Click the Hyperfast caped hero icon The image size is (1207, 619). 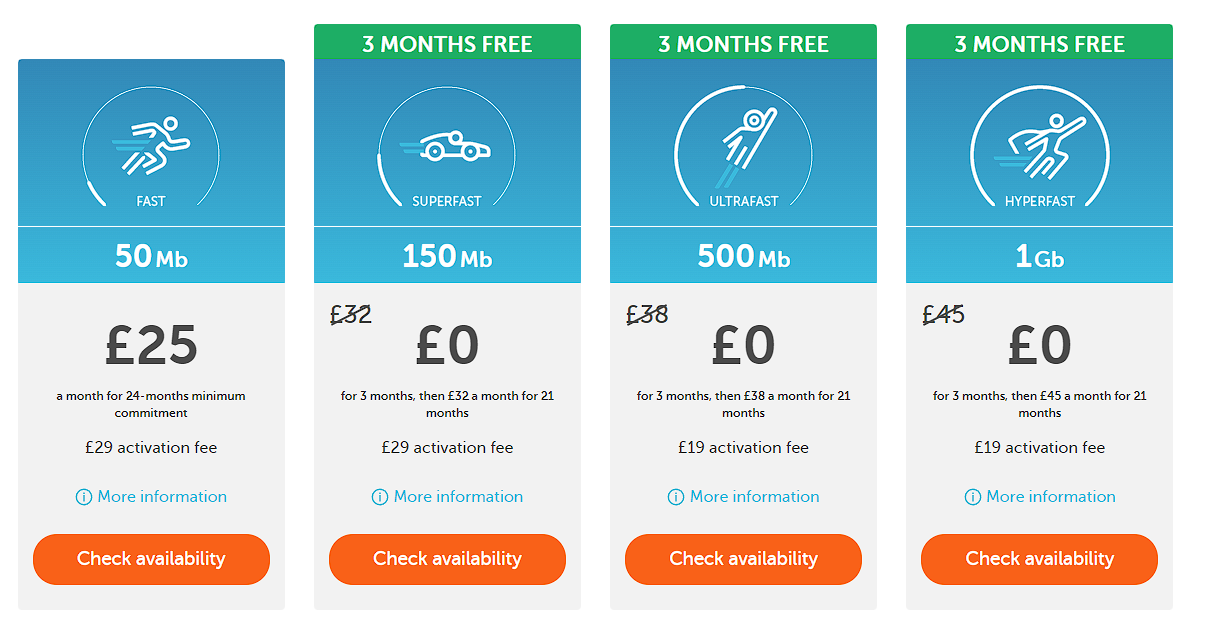tap(1039, 146)
